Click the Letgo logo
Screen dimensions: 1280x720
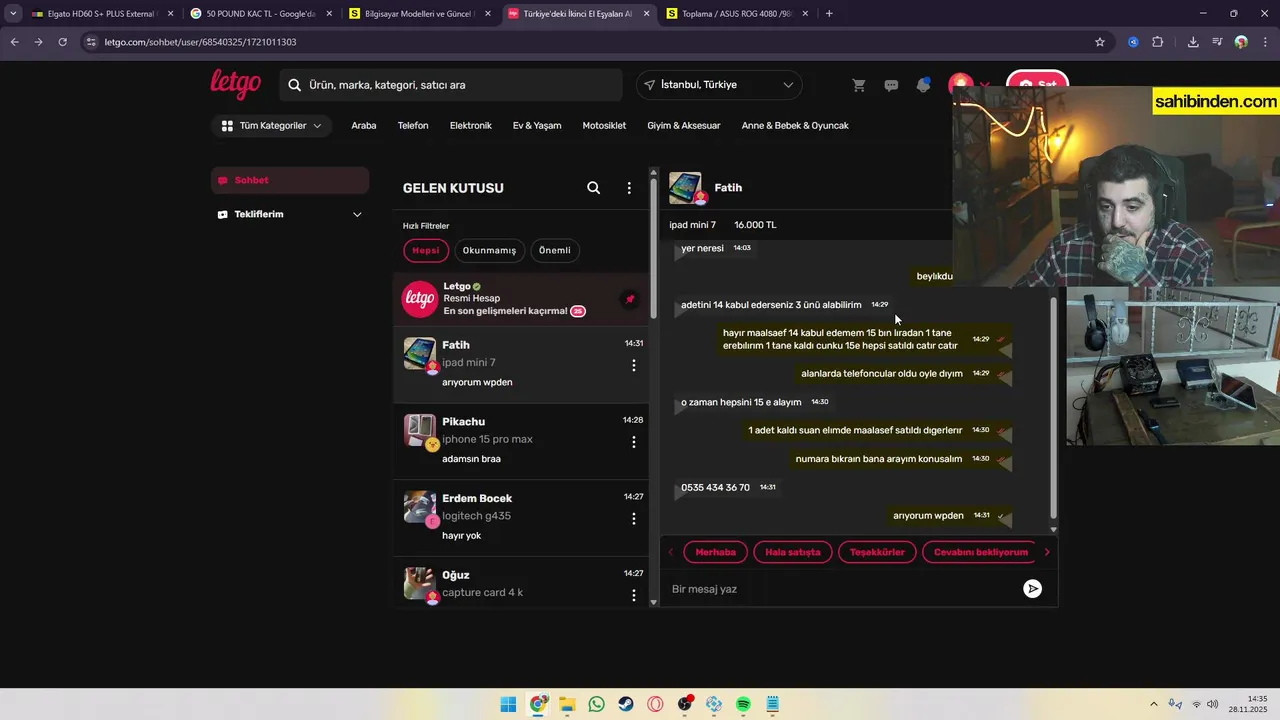[235, 84]
